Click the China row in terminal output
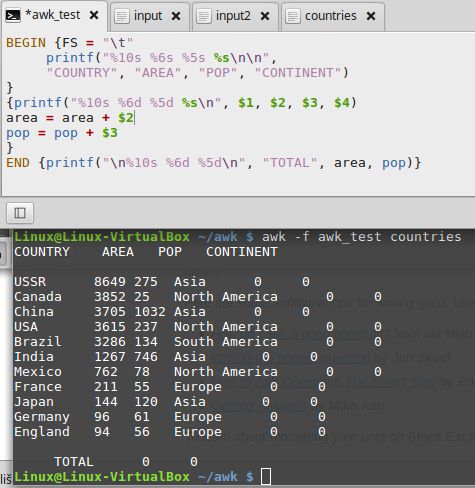 tap(162, 312)
